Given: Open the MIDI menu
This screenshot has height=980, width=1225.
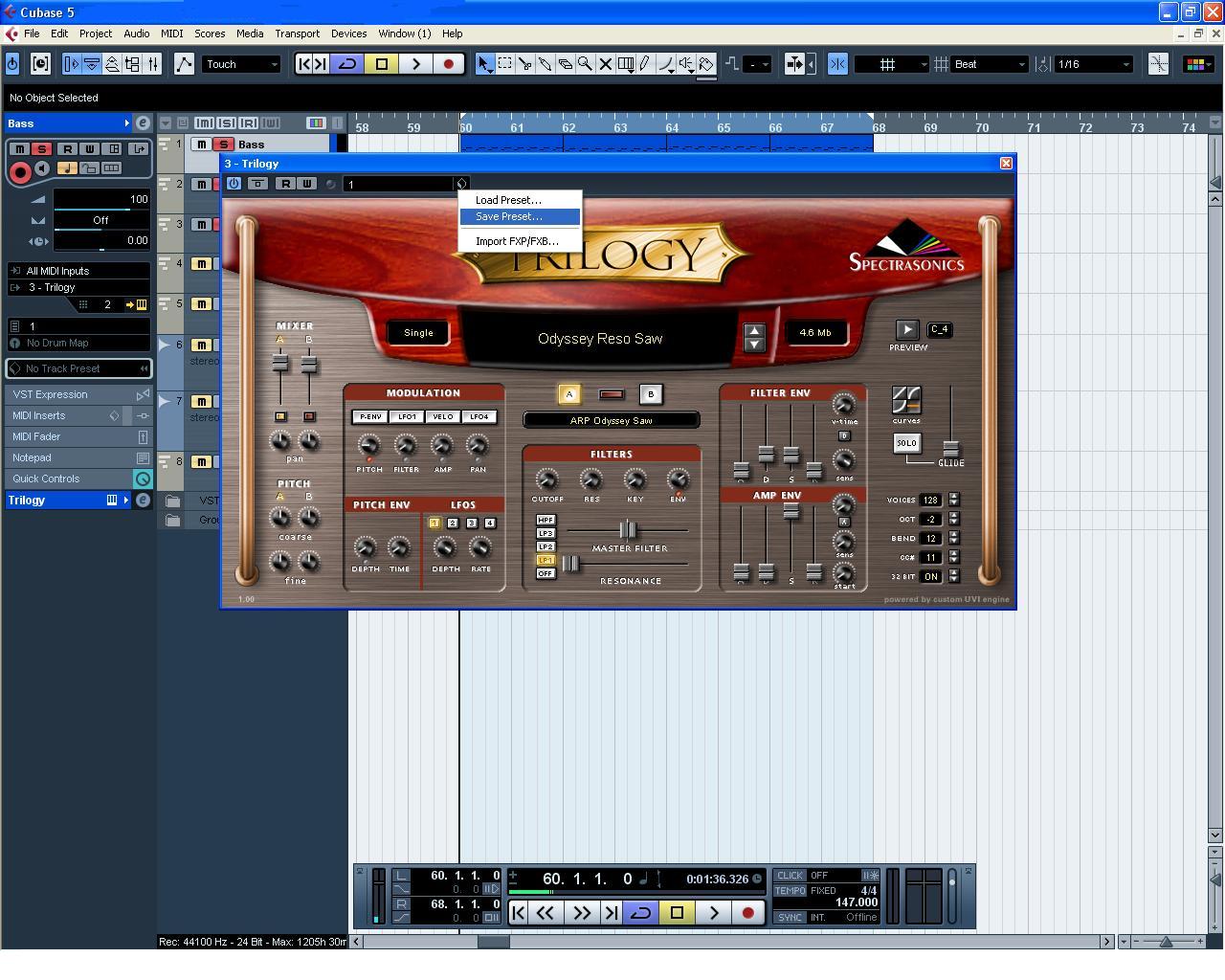Looking at the screenshot, I should 172,33.
